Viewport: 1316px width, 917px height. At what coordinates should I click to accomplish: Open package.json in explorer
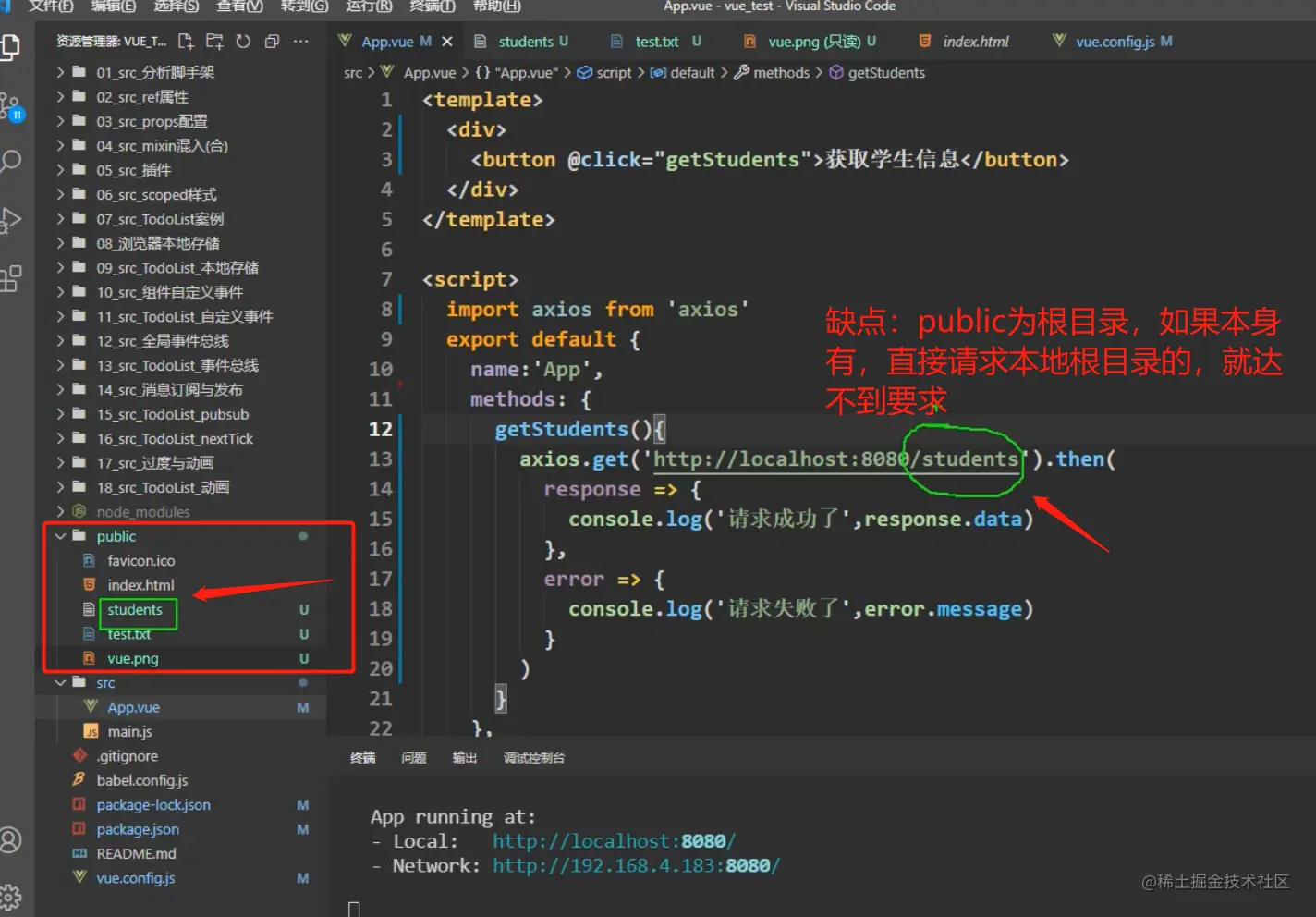click(x=180, y=829)
